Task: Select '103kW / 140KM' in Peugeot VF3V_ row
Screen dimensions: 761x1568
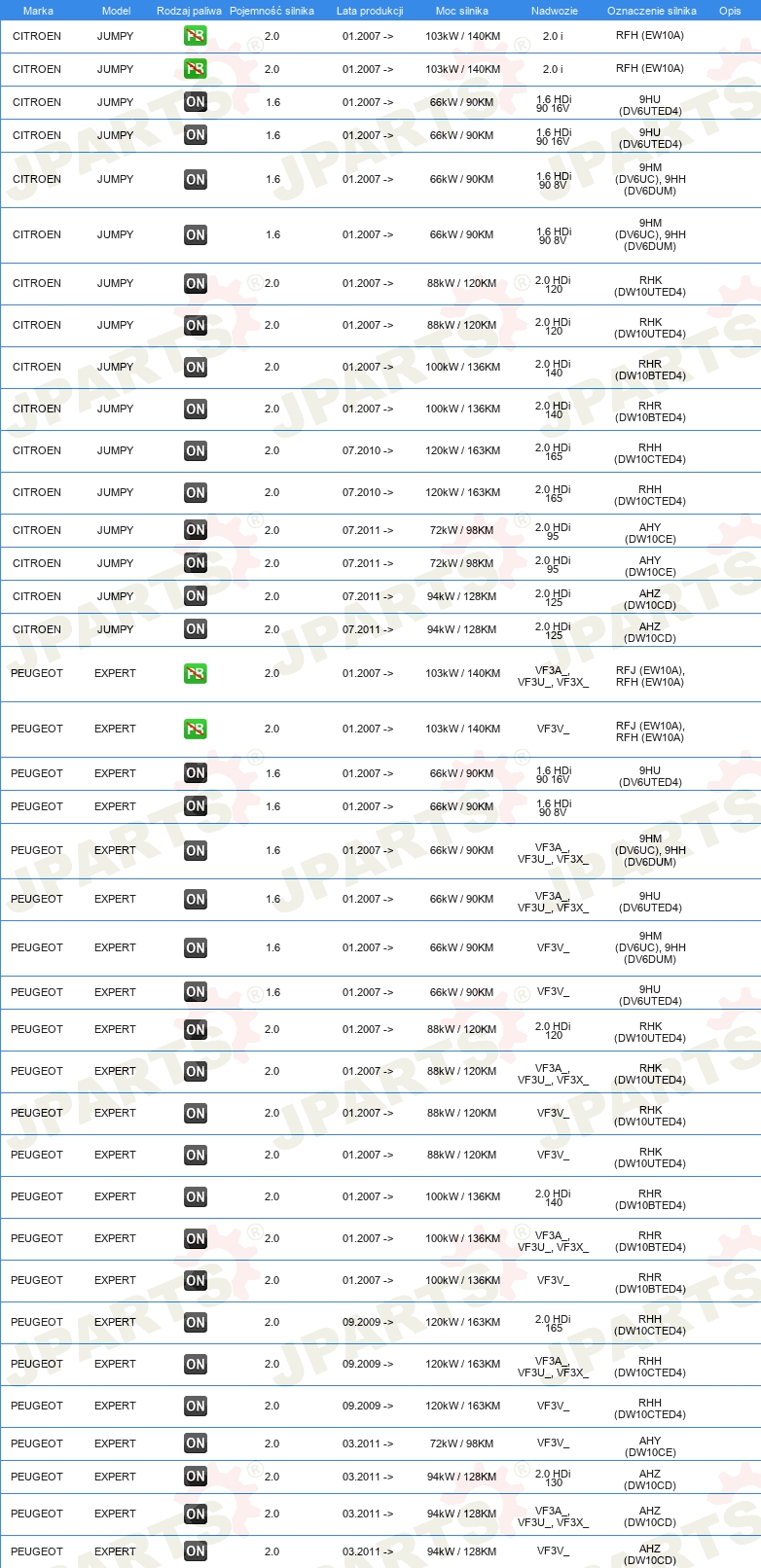Action: pyautogui.click(x=462, y=729)
